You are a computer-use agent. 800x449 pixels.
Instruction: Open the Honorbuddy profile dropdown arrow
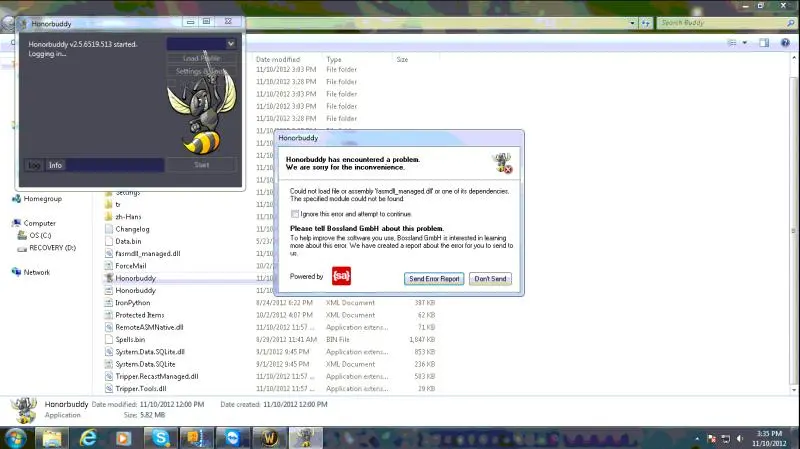point(231,44)
